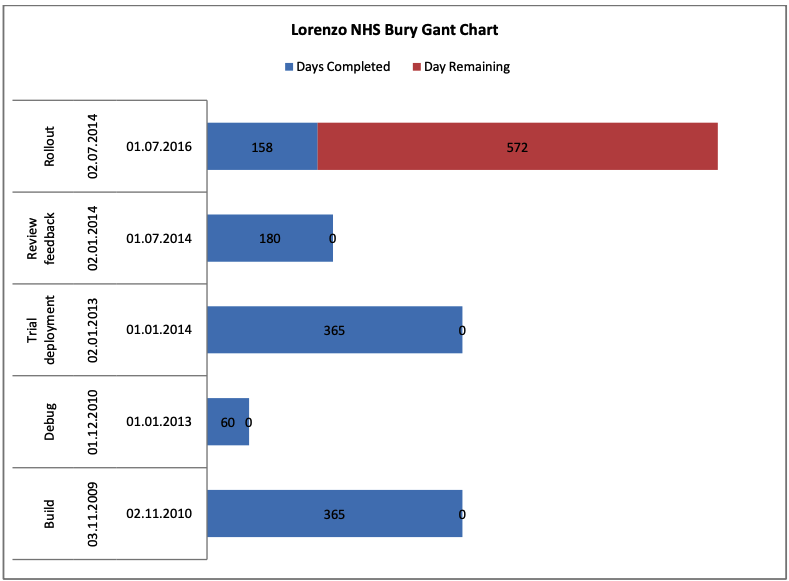Click the chart title Lorenzo NHS Bury Gant Chart
Screen dimensions: 789x581
(394, 30)
